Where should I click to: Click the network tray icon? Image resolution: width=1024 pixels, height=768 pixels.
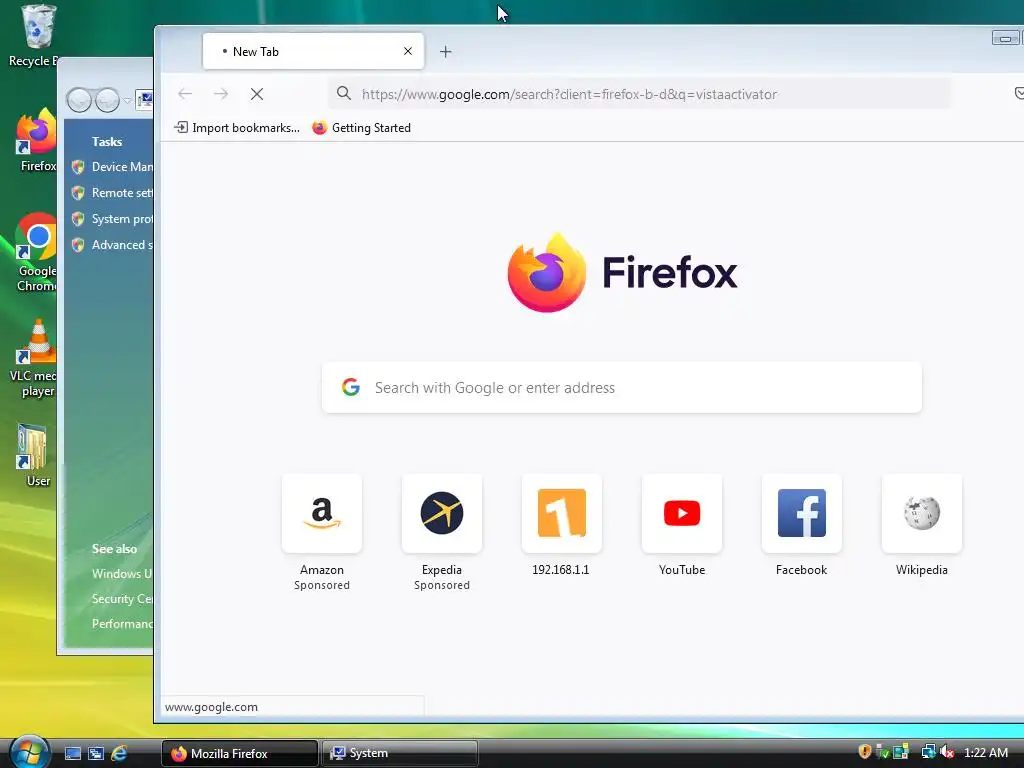(928, 752)
